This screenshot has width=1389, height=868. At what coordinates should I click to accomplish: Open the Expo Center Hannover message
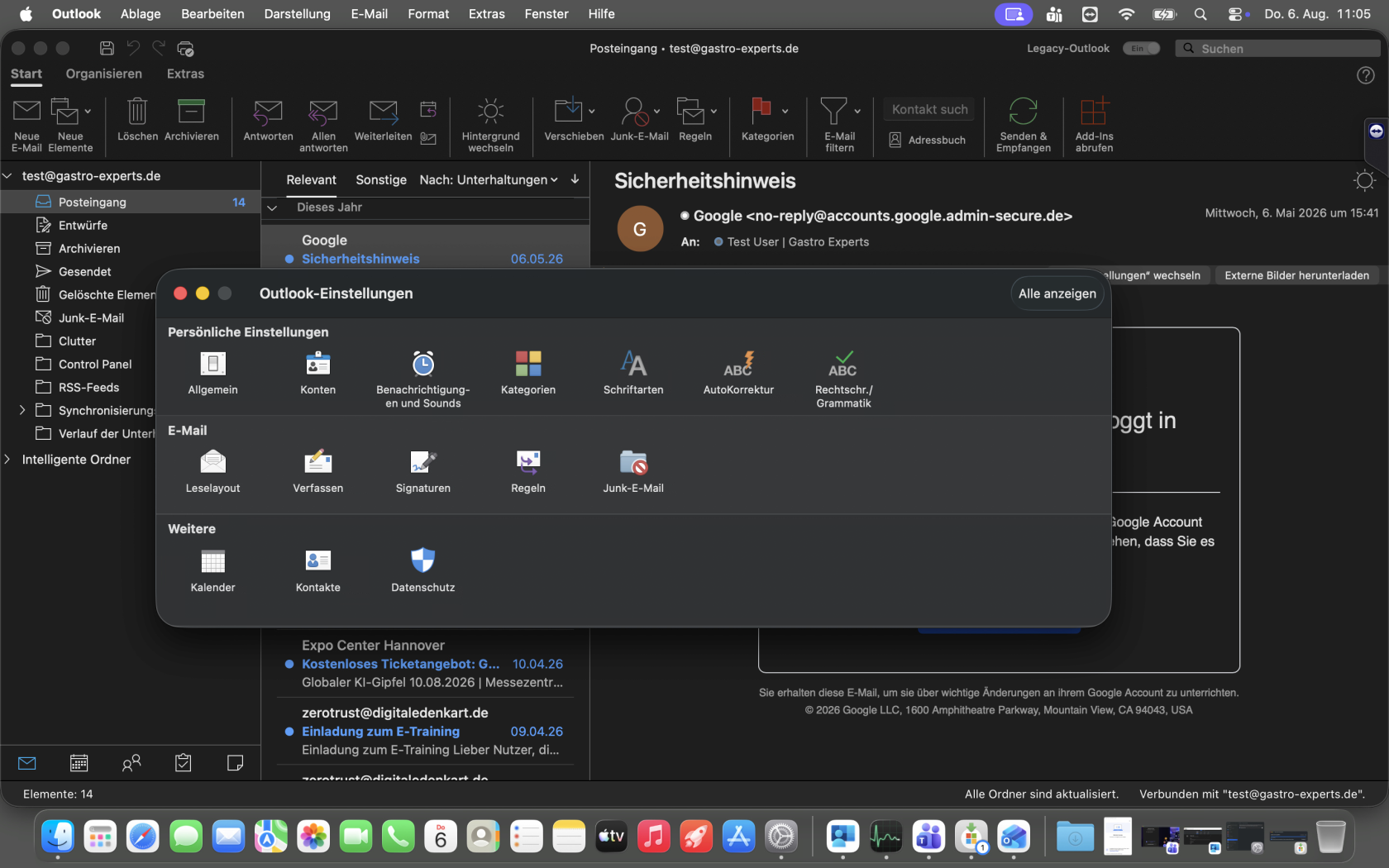[425, 663]
